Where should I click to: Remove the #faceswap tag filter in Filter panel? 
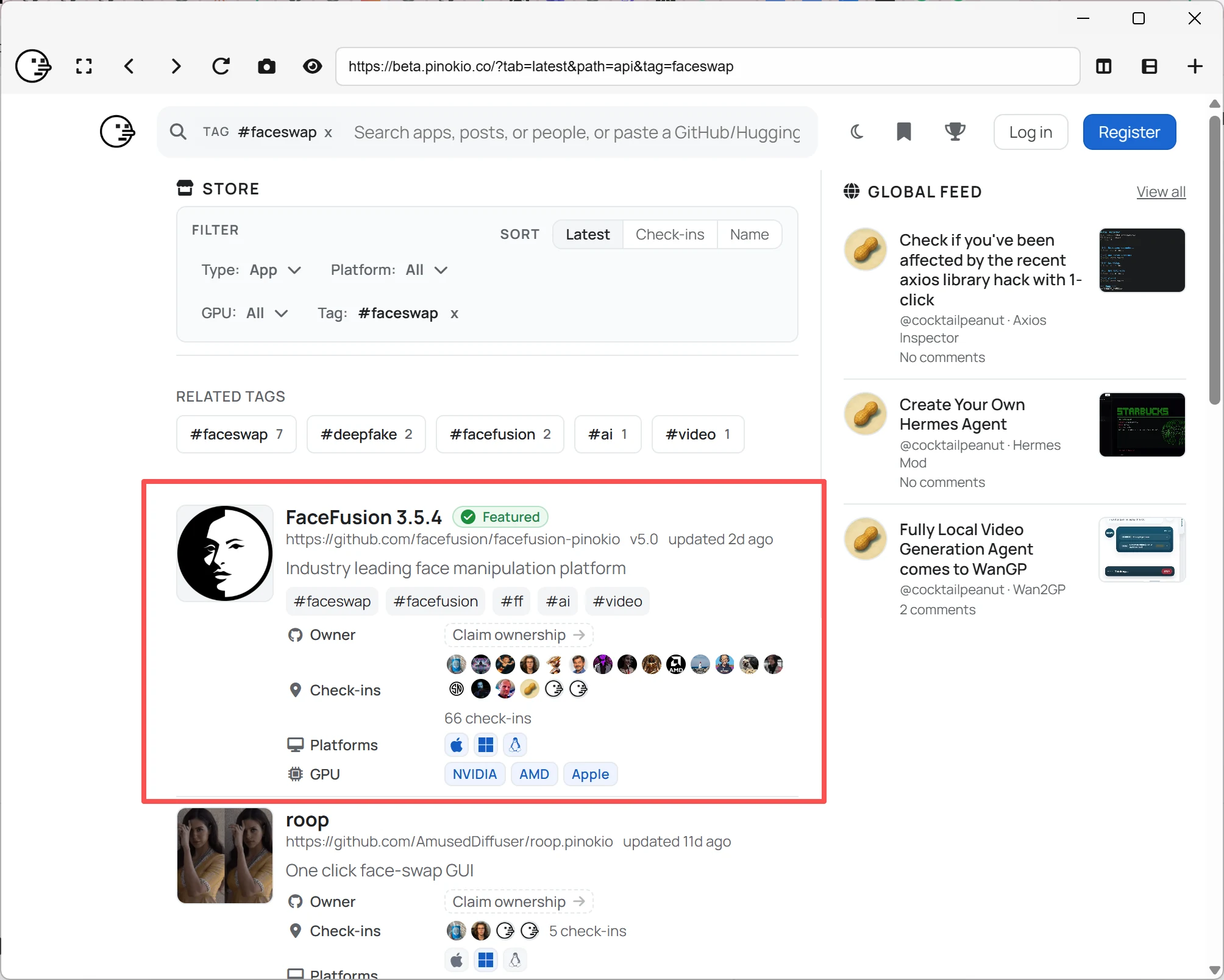point(454,314)
